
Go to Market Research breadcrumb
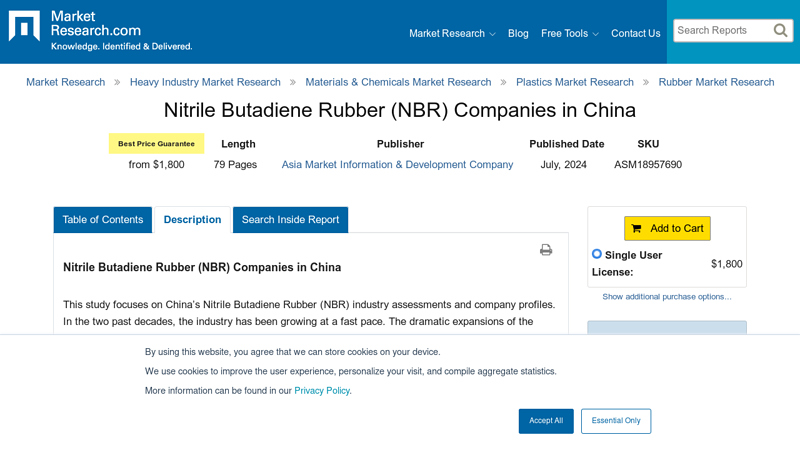click(x=65, y=82)
